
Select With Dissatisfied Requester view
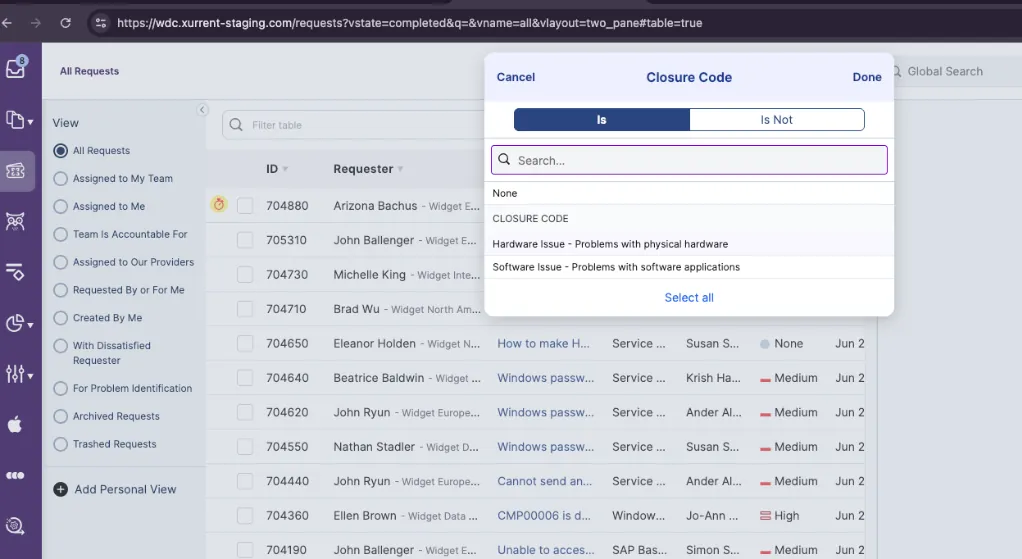(x=61, y=346)
